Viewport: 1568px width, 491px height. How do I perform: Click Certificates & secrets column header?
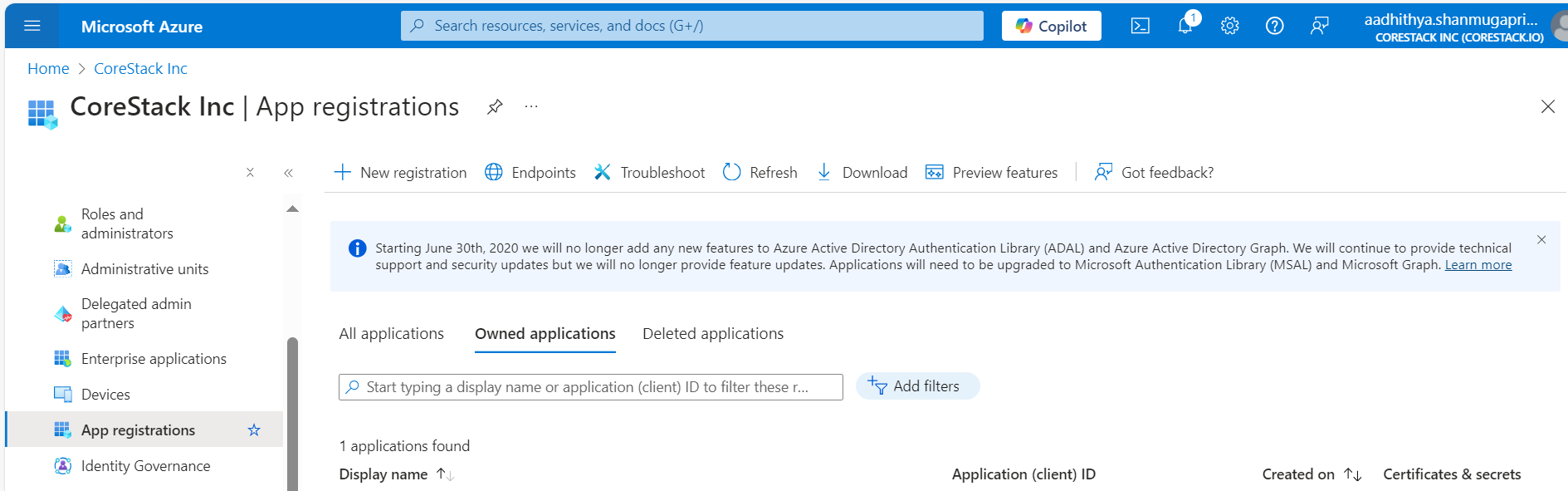coord(1452,474)
